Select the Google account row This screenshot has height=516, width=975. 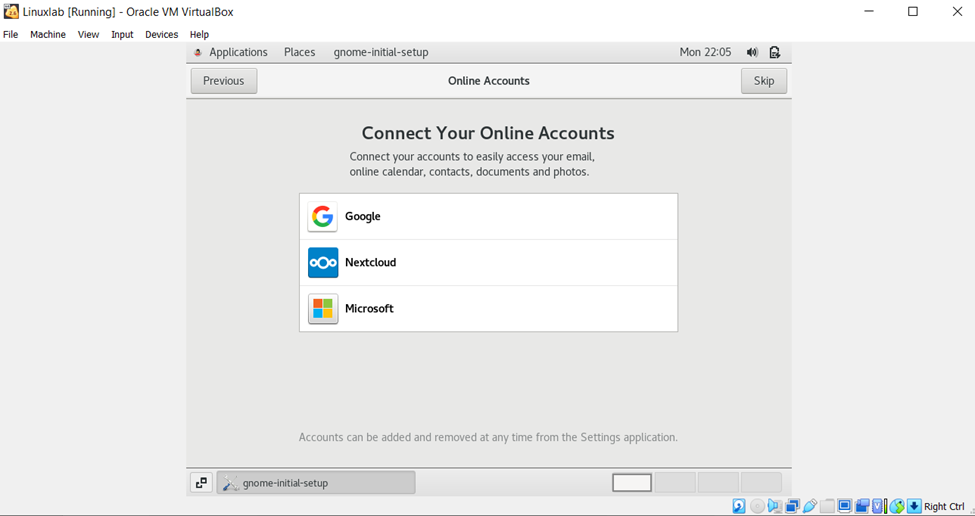click(489, 216)
